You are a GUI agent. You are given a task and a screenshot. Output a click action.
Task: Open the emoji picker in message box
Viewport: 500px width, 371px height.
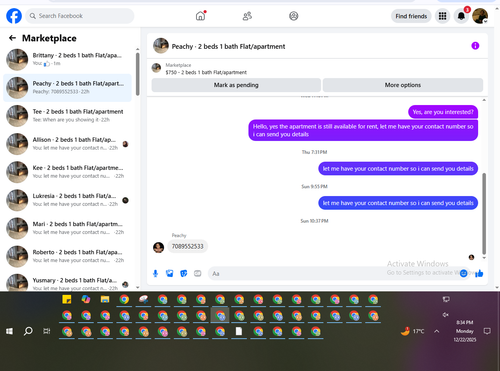(463, 274)
